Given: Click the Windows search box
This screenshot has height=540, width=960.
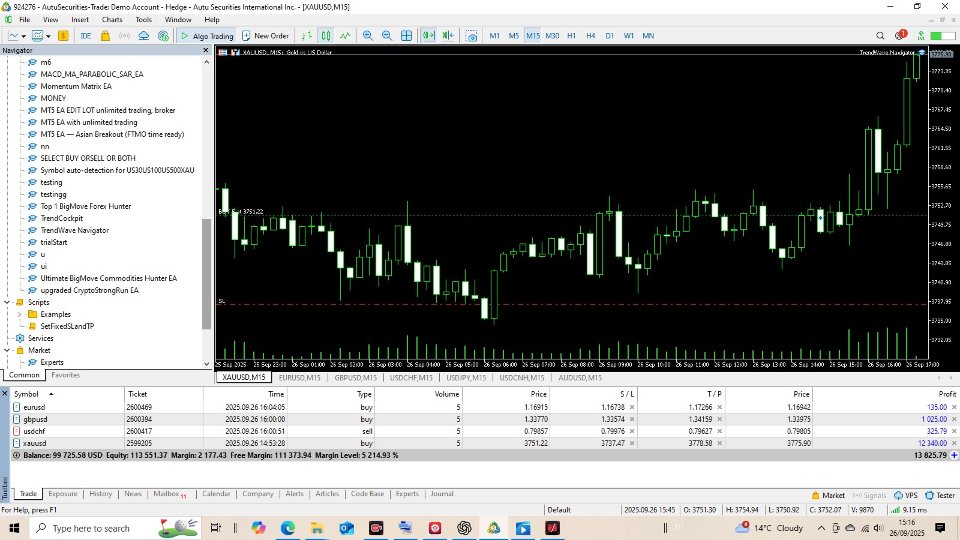Looking at the screenshot, I should [x=116, y=528].
